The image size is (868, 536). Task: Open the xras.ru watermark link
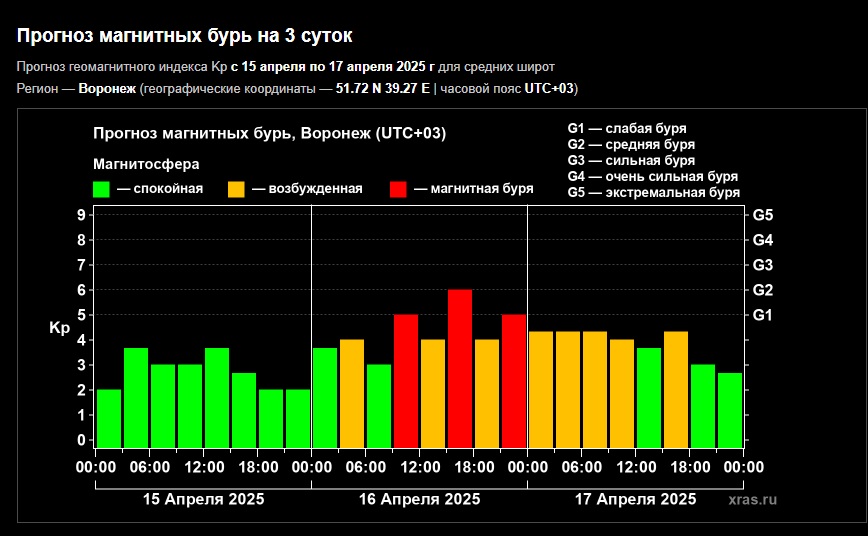[753, 499]
